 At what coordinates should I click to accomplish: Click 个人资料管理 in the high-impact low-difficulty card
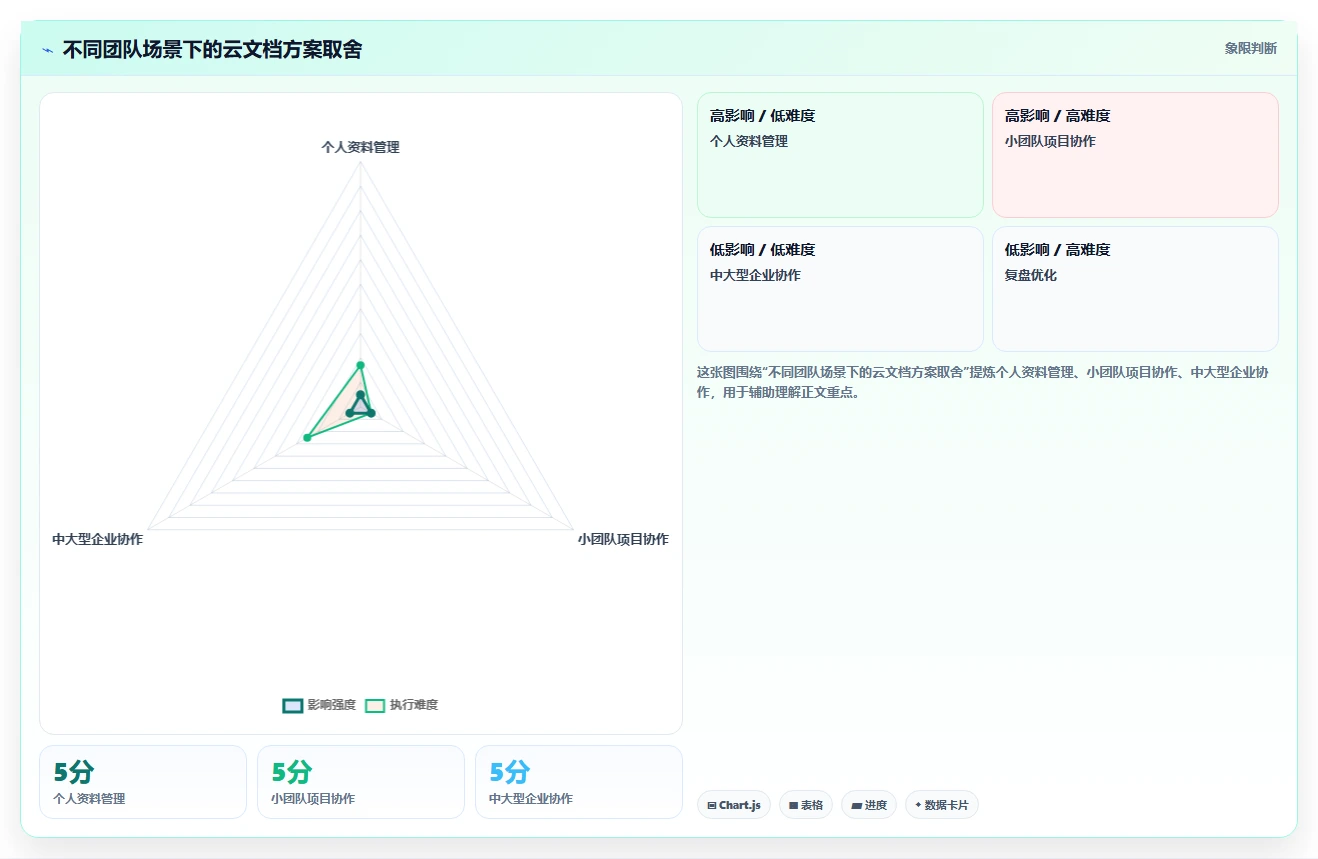(749, 142)
